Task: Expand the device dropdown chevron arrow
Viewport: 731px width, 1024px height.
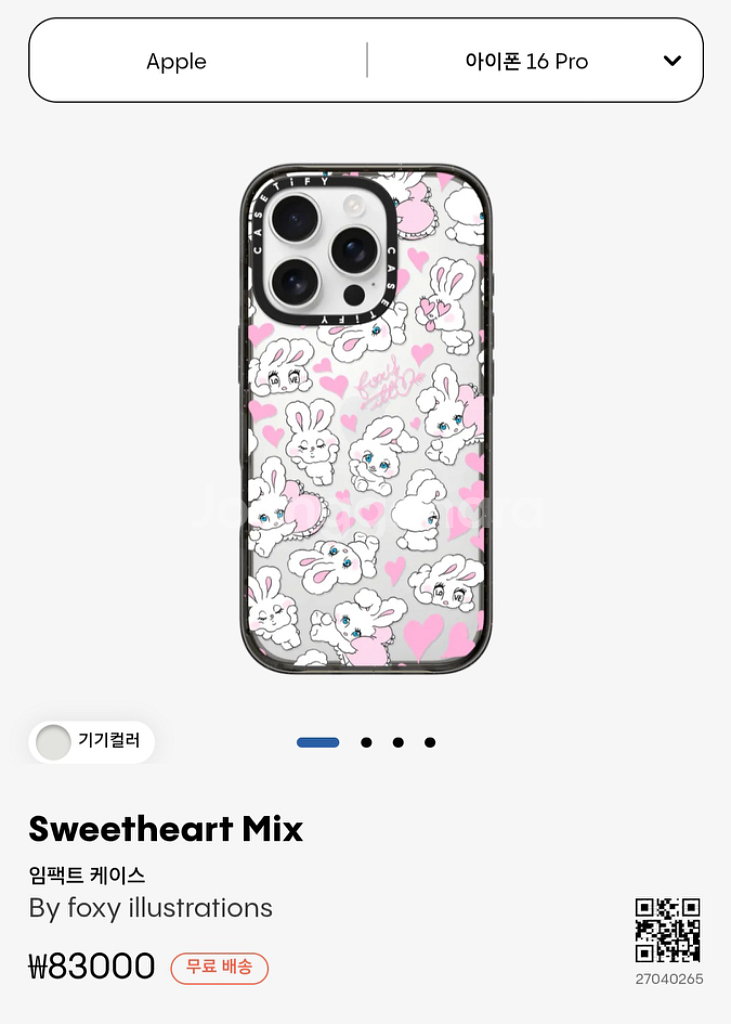Action: (672, 61)
